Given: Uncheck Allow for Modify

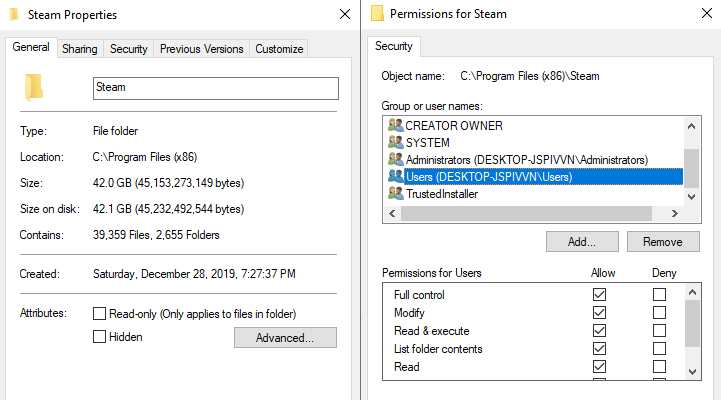Looking at the screenshot, I should pyautogui.click(x=599, y=313).
